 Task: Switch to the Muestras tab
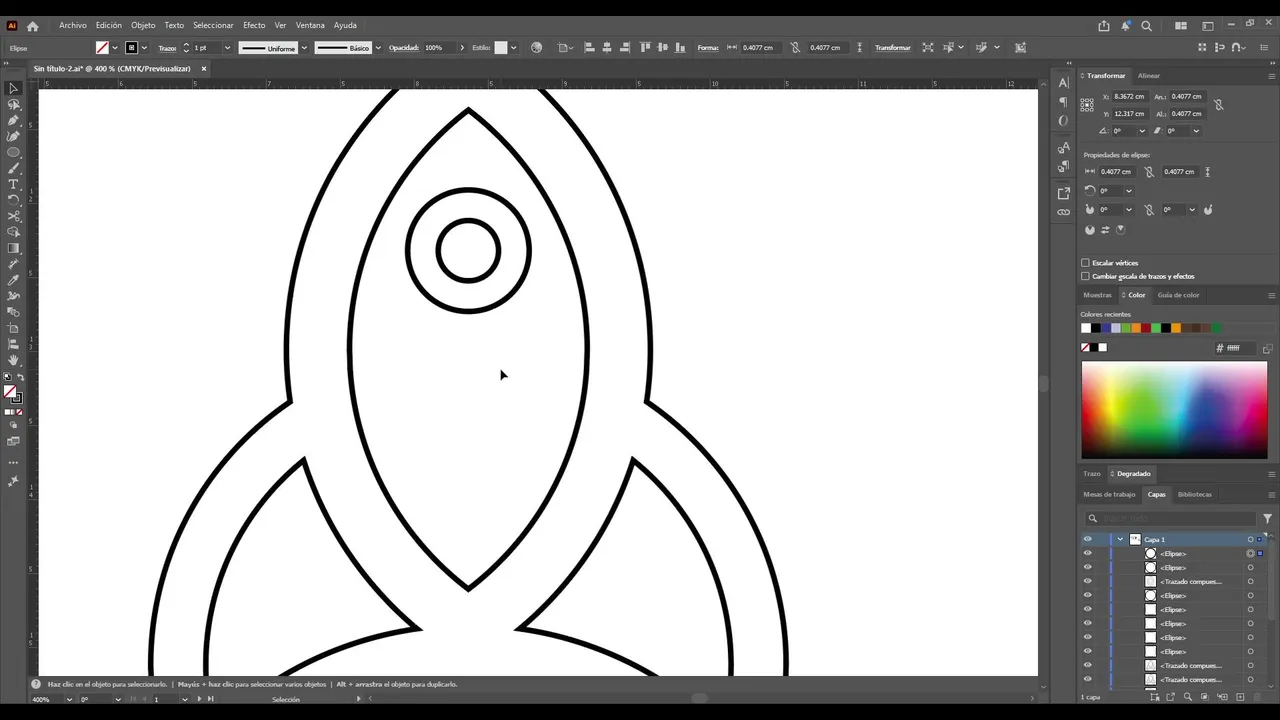(1097, 295)
